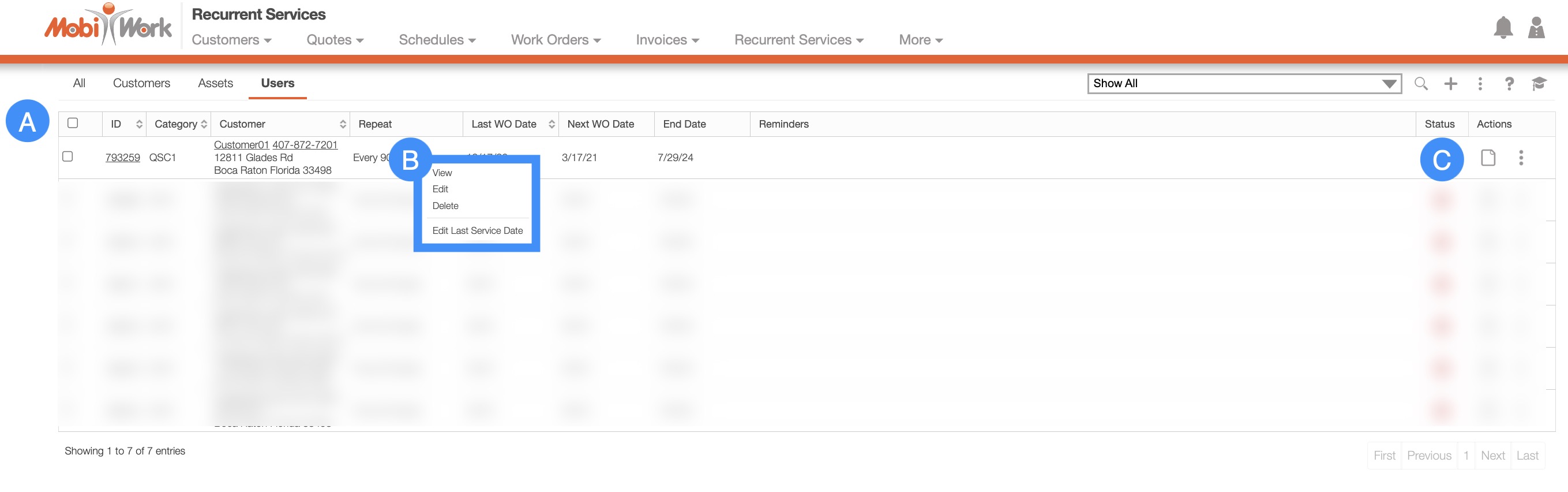This screenshot has width=1568, height=492.
Task: Expand the Recurrent Services nav dropdown
Action: [798, 40]
